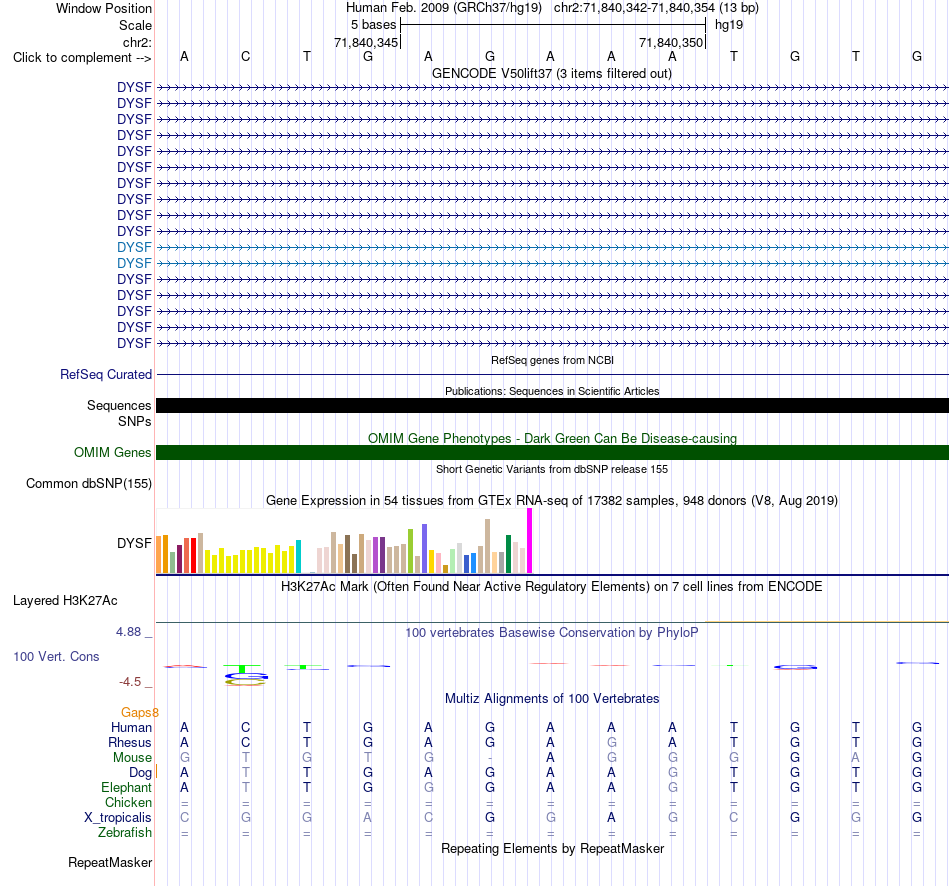
Task: Click 'Human Feb. 2009 (GRCh37/hg19)' heading
Action: [x=446, y=8]
